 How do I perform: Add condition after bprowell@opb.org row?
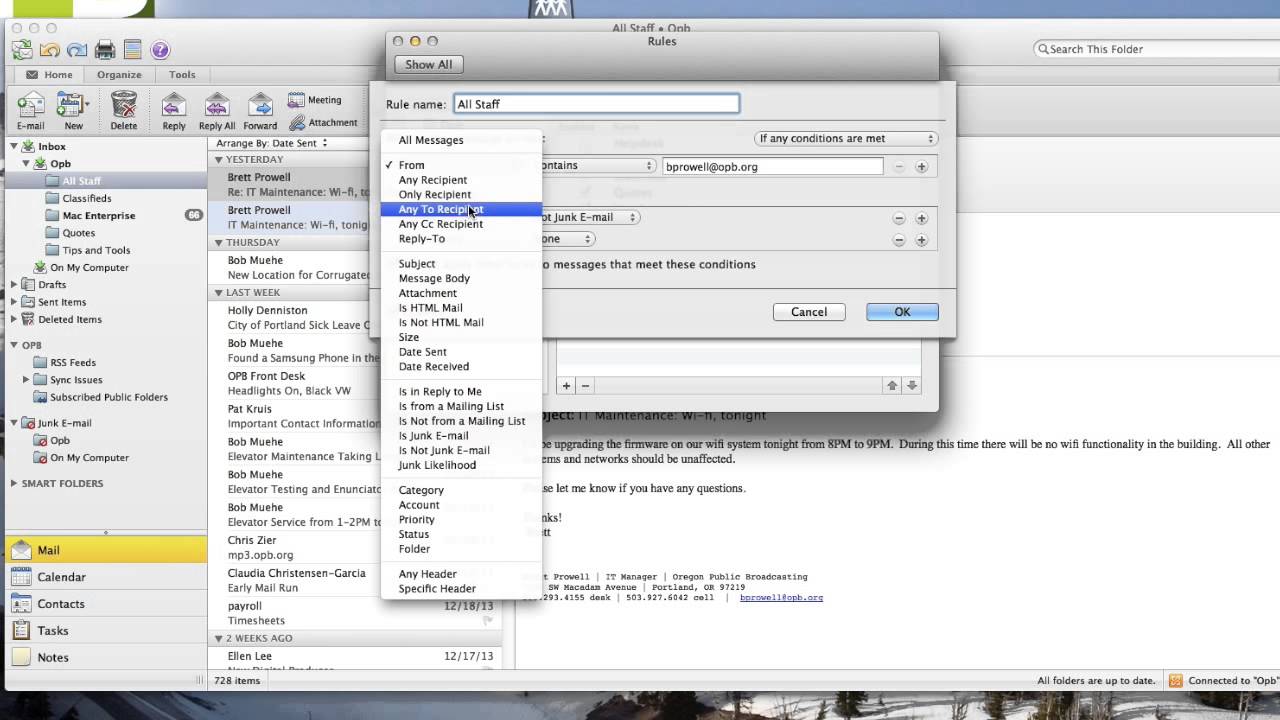tap(921, 167)
